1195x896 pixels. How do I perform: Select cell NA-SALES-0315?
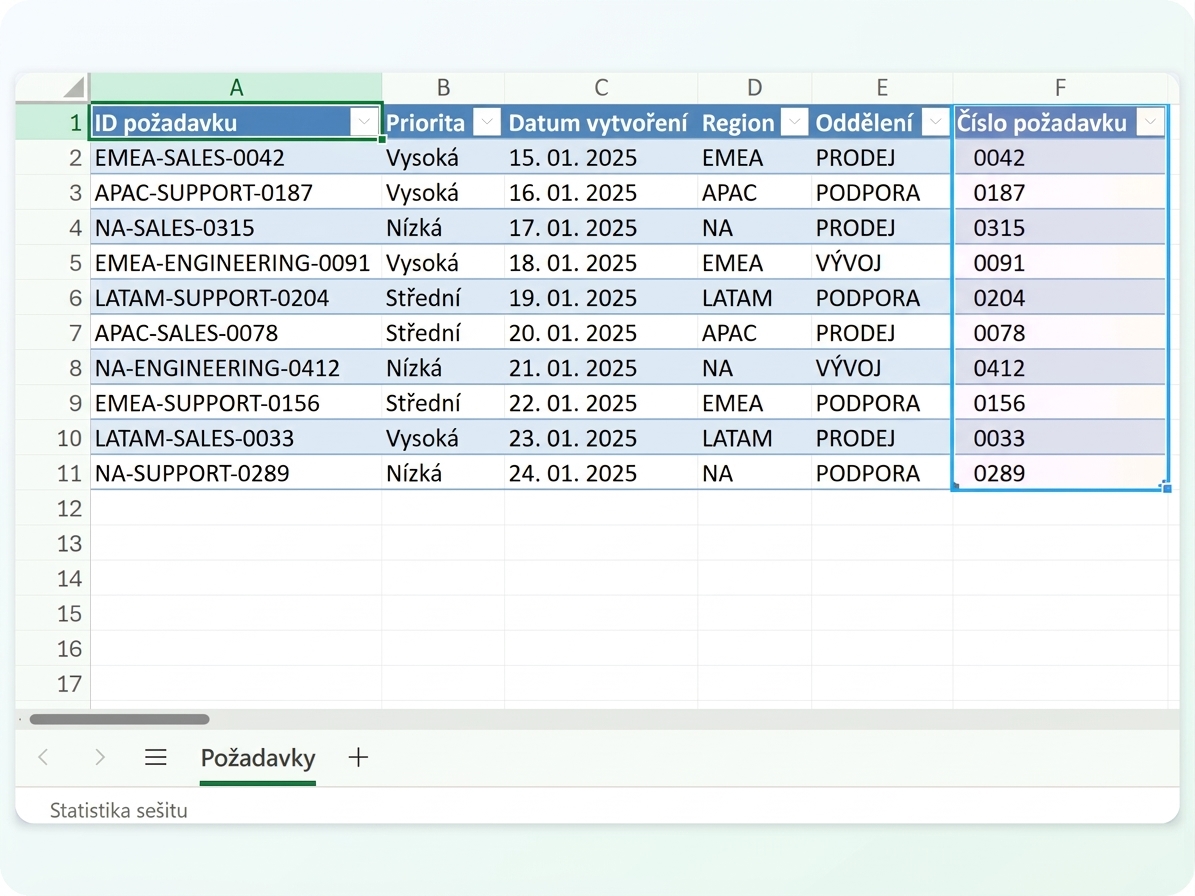[x=236, y=228]
